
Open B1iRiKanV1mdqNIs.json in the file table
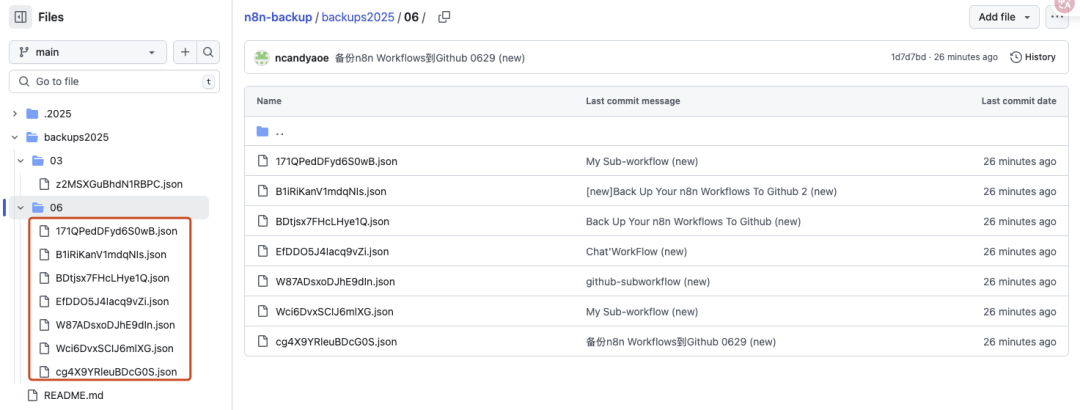pyautogui.click(x=331, y=192)
